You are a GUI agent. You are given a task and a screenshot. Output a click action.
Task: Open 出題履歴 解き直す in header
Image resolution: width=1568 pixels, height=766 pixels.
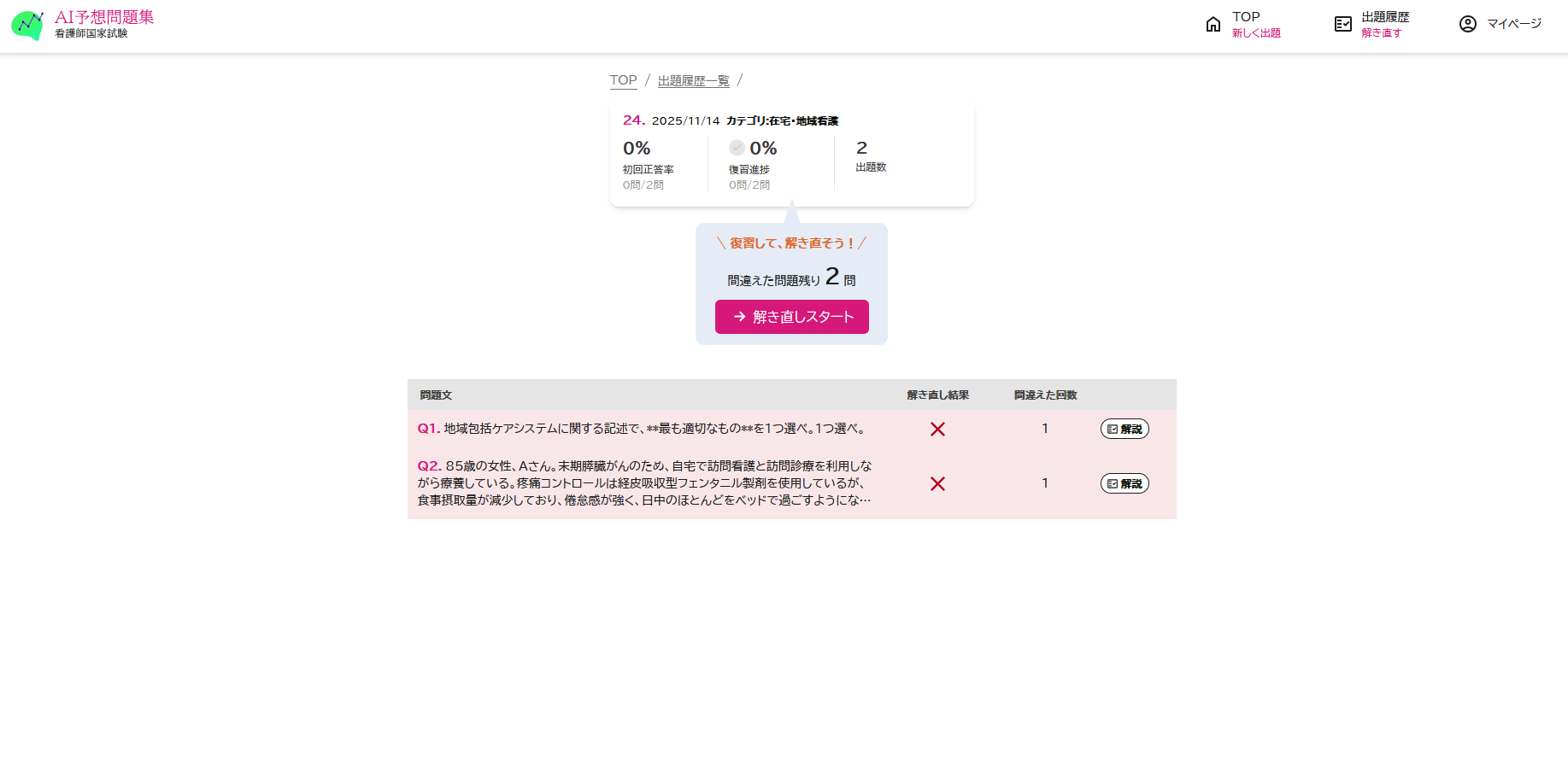point(1372,24)
